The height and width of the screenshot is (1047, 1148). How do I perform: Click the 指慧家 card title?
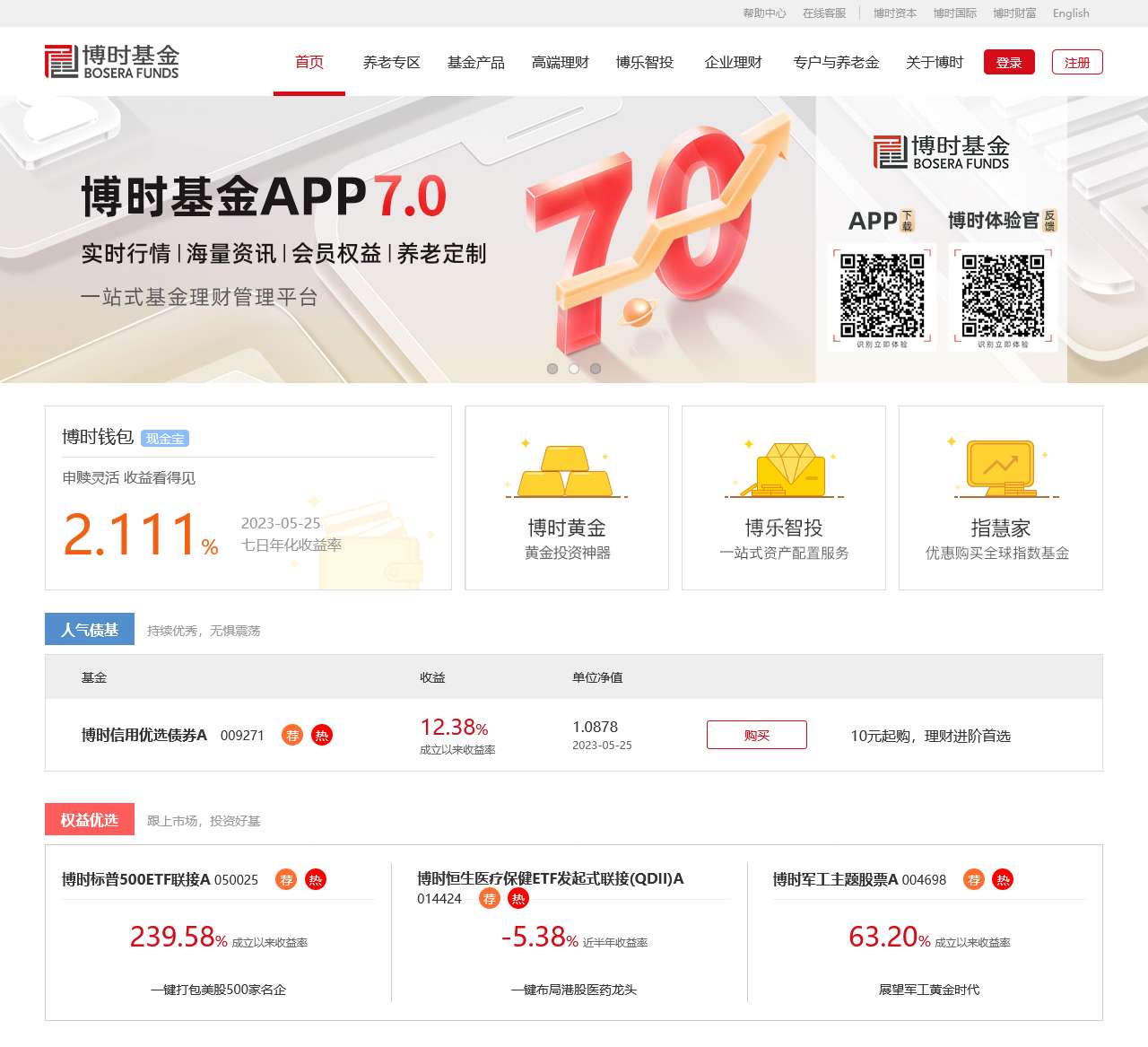[1001, 528]
